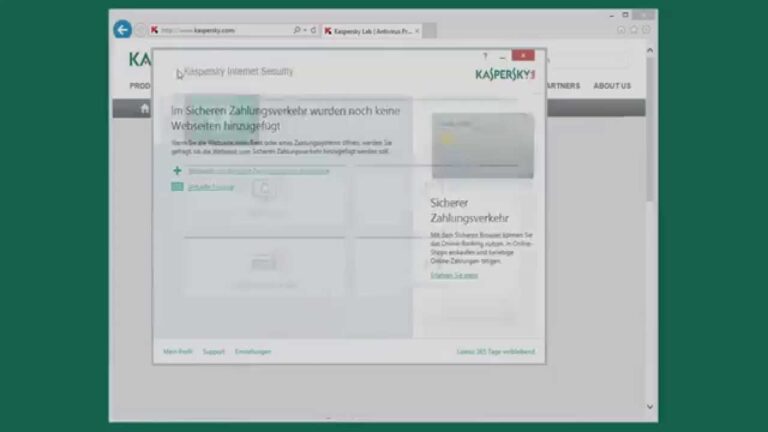This screenshot has width=768, height=432.
Task: Click the green virtual keyboard icon
Action: click(x=177, y=187)
